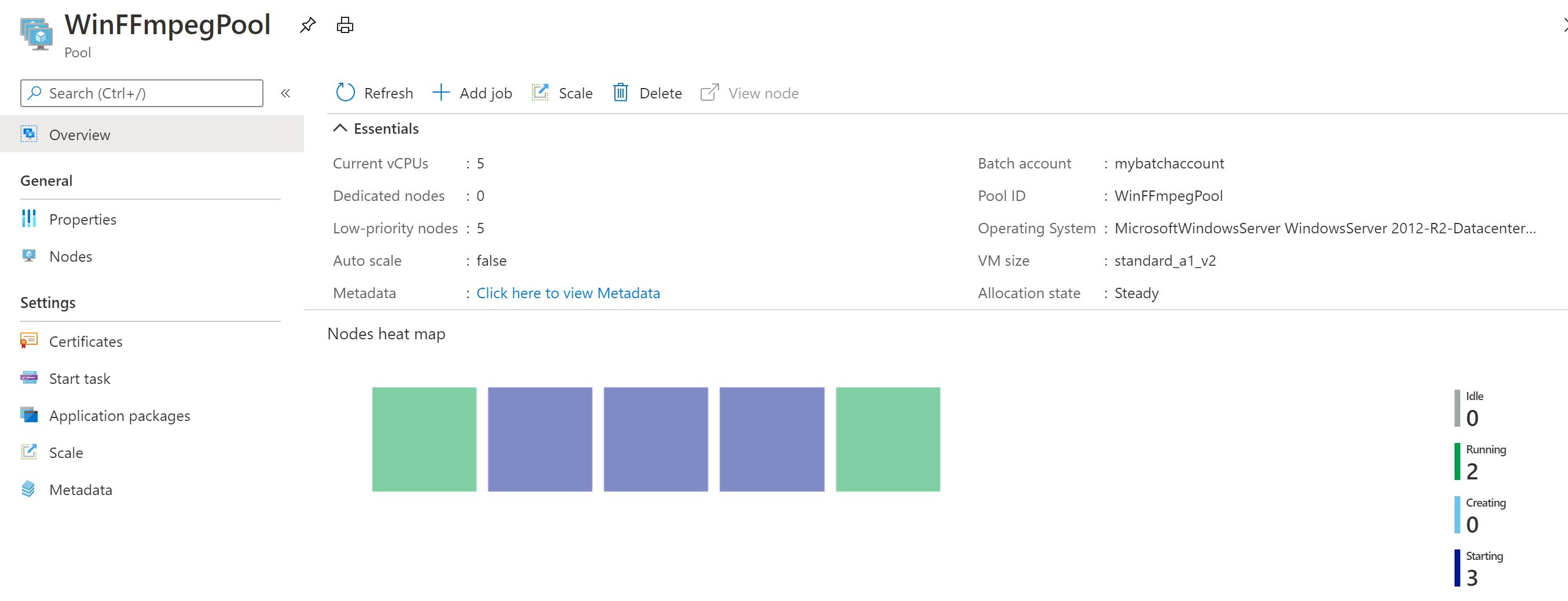1568x601 pixels.
Task: Open Certificates settings
Action: (85, 341)
